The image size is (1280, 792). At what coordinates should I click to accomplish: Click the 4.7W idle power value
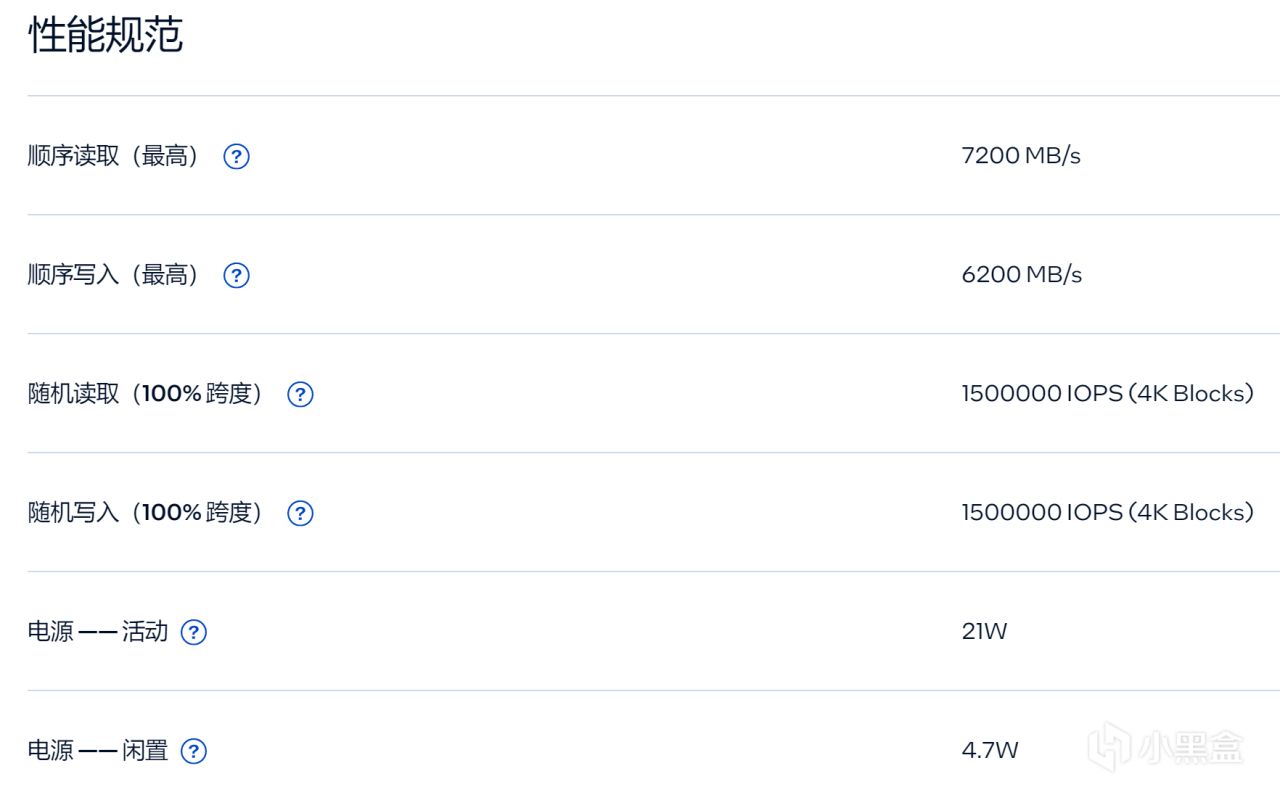click(x=990, y=751)
